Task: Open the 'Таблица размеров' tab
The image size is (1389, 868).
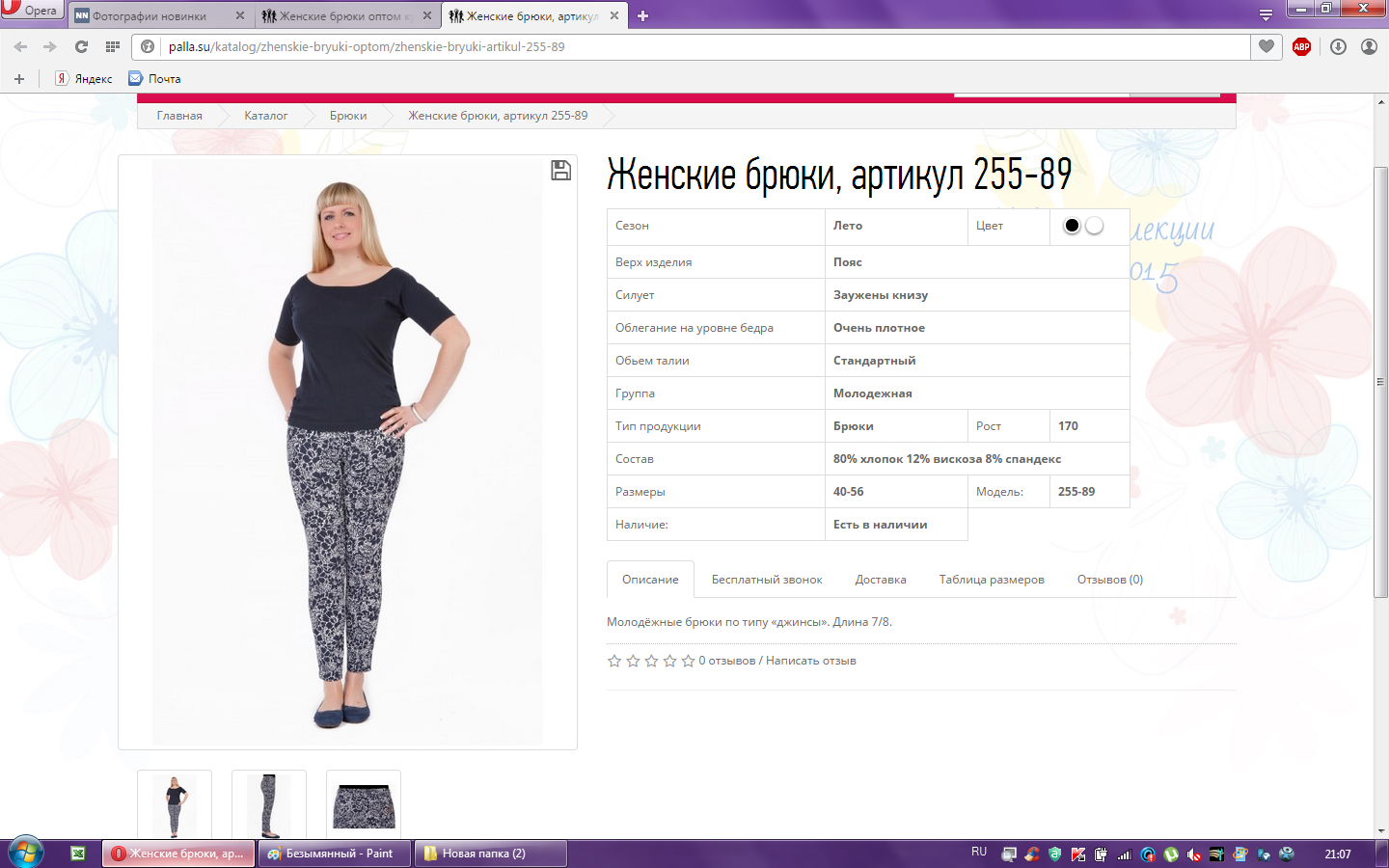Action: (992, 580)
